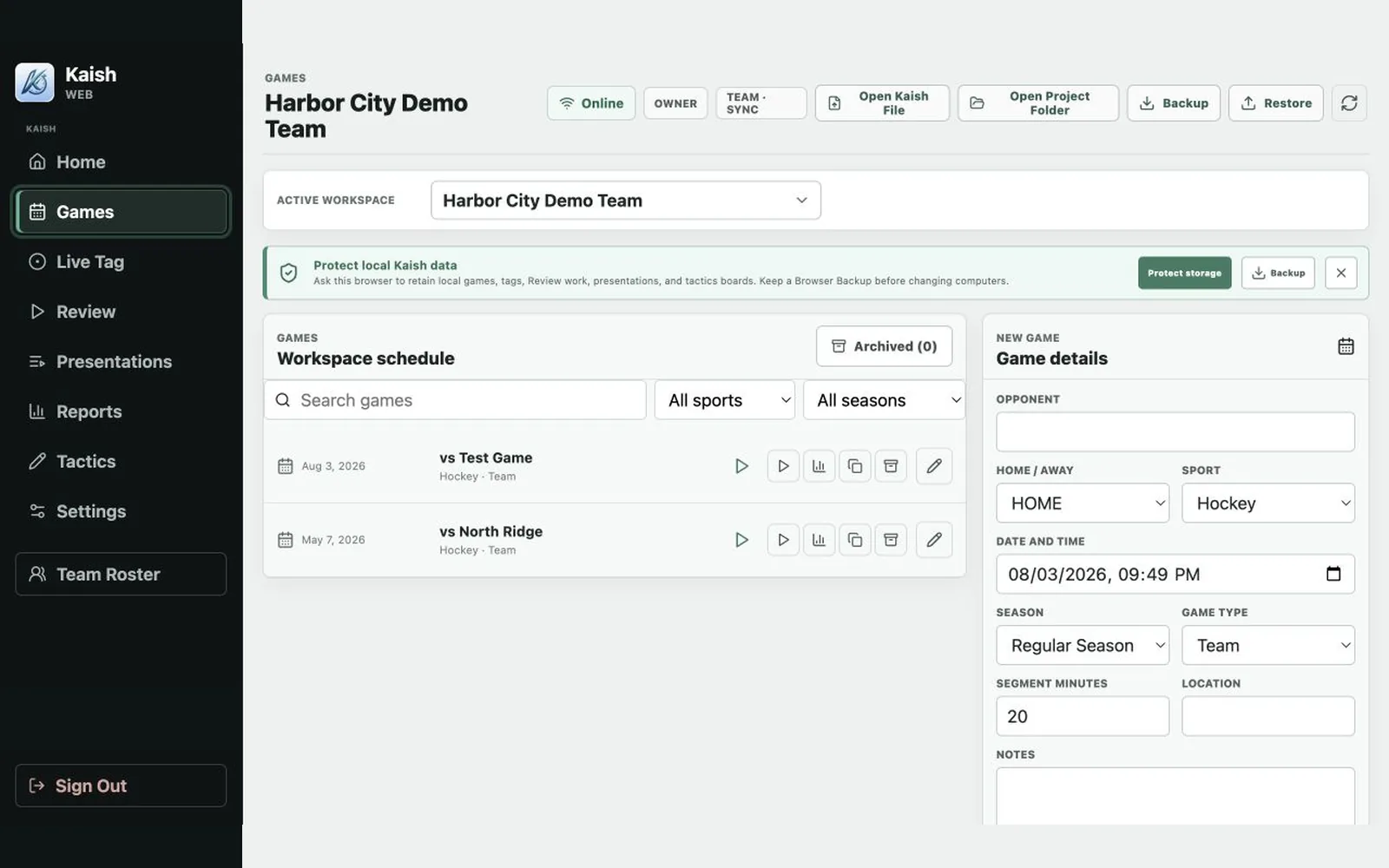Viewport: 1389px width, 868px height.
Task: Click the plain play icon for North Ridge
Action: [x=741, y=540]
